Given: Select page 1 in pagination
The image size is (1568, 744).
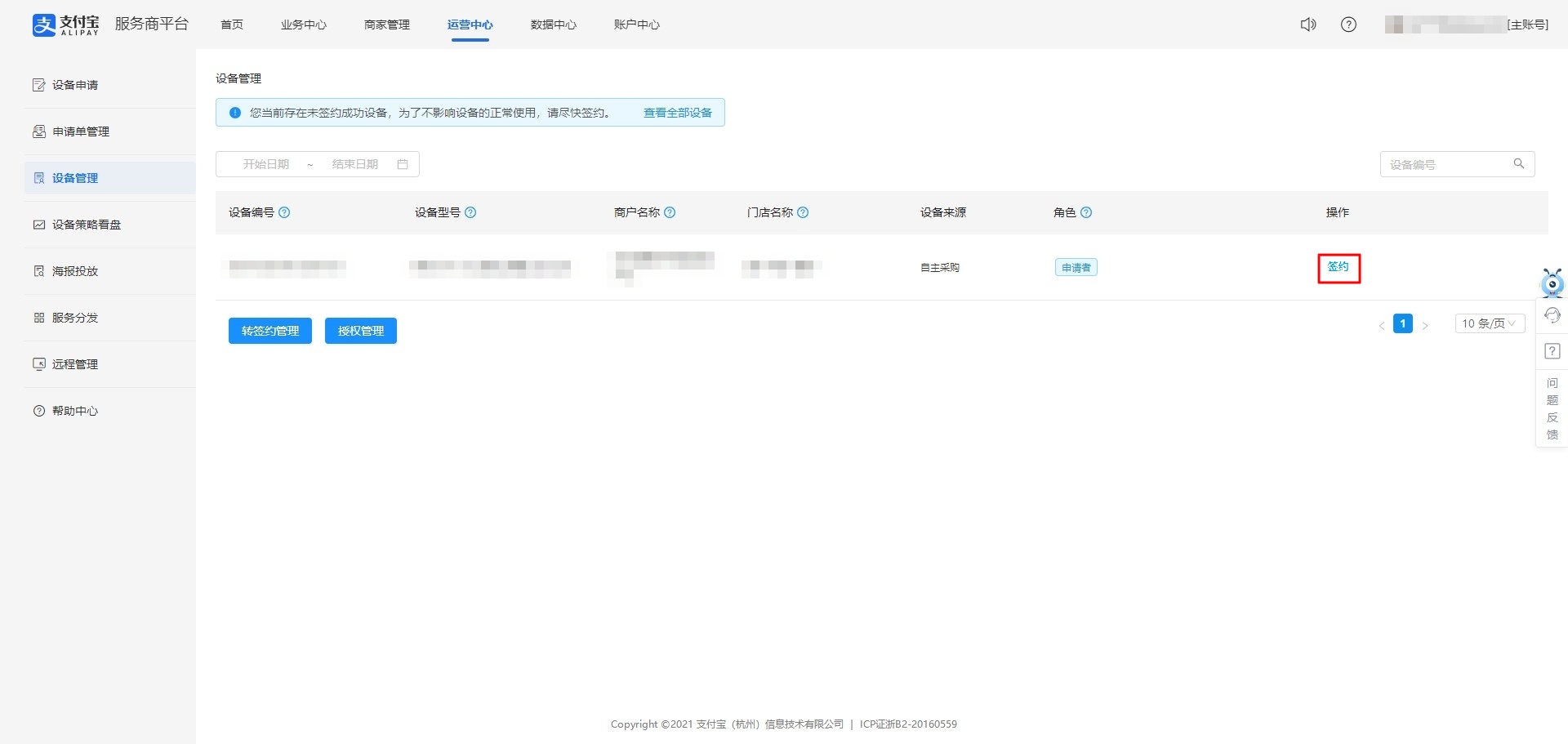Looking at the screenshot, I should (x=1403, y=323).
